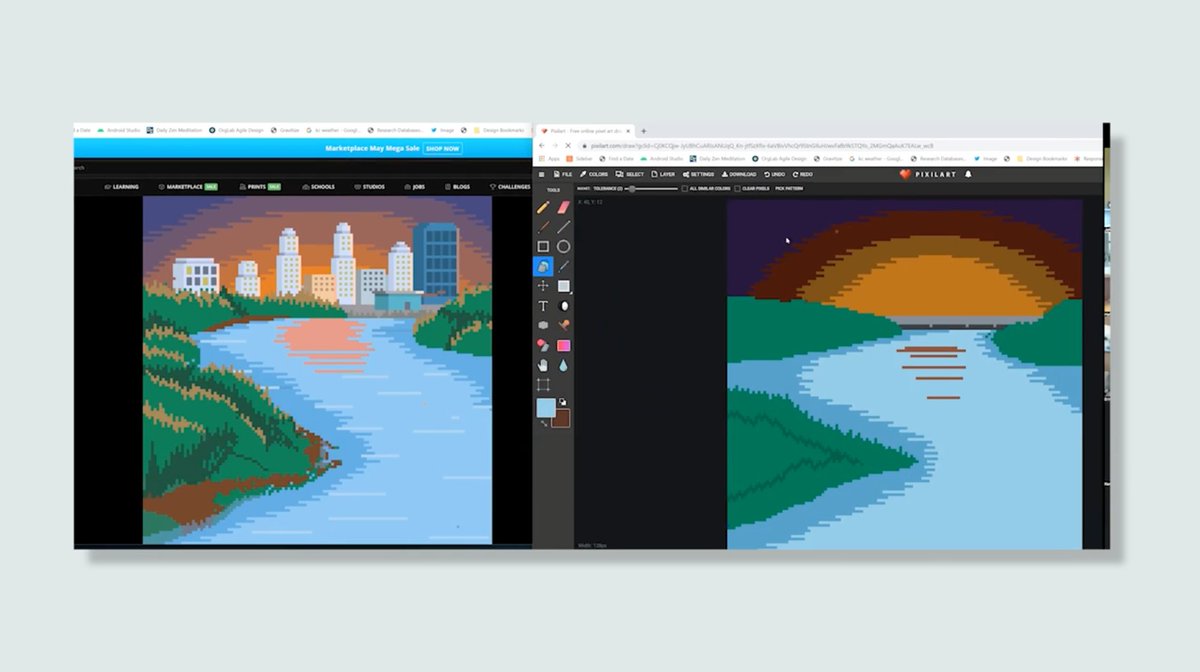Click the Undo button
The width and height of the screenshot is (1200, 672).
pyautogui.click(x=775, y=174)
